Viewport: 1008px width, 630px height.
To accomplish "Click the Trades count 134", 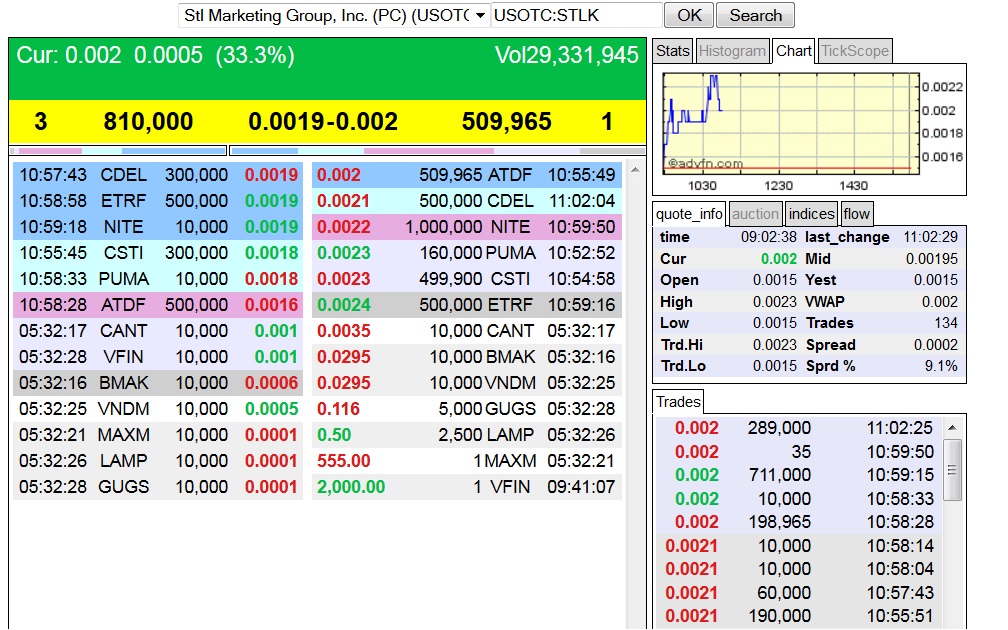I will (x=946, y=323).
